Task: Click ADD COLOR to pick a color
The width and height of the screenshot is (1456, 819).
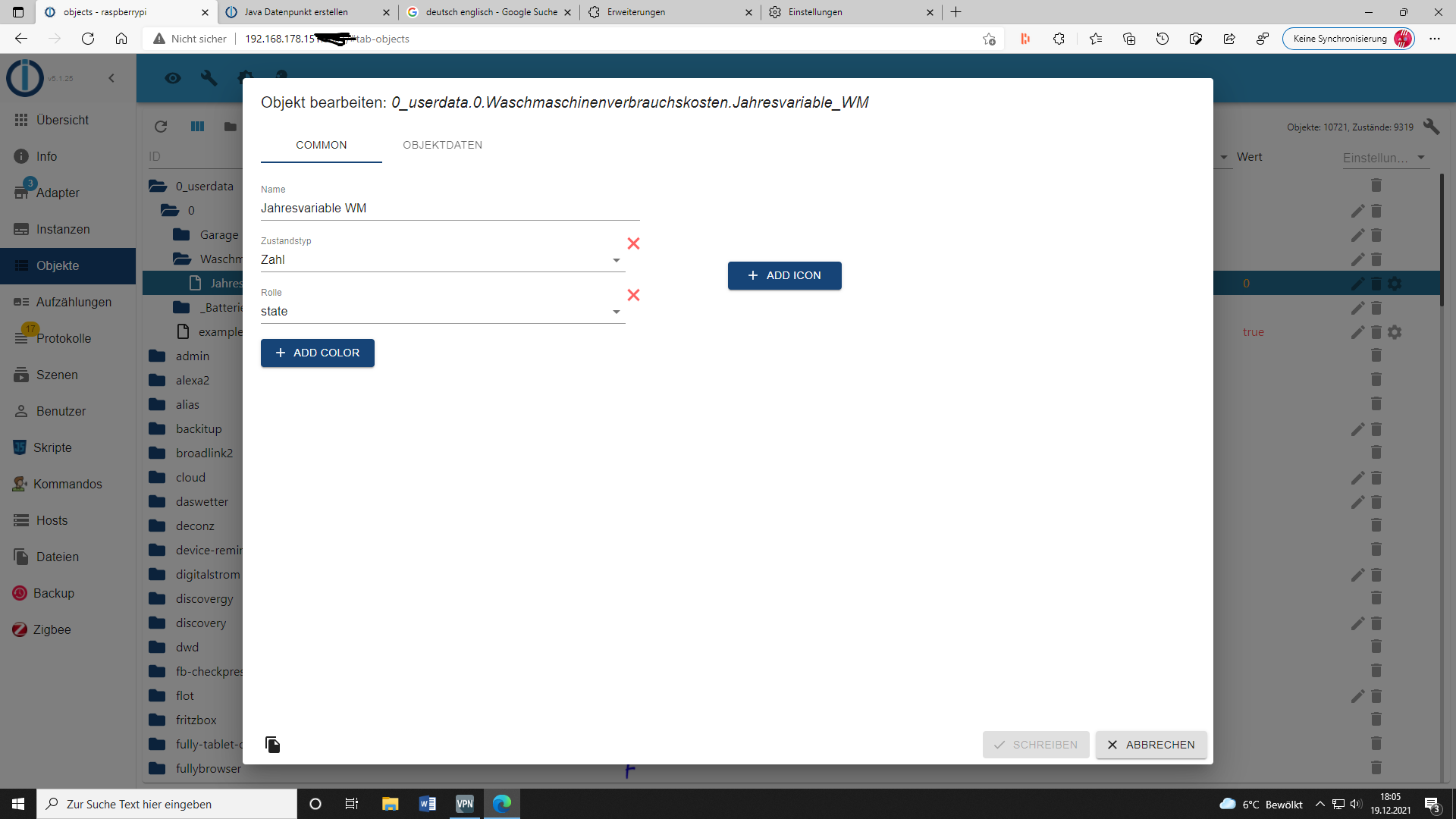Action: coord(317,353)
